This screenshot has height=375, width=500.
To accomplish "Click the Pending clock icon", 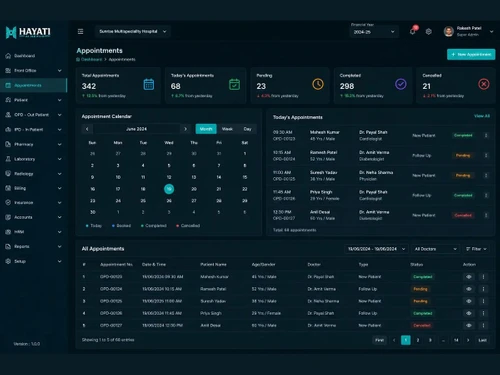I will pos(318,84).
